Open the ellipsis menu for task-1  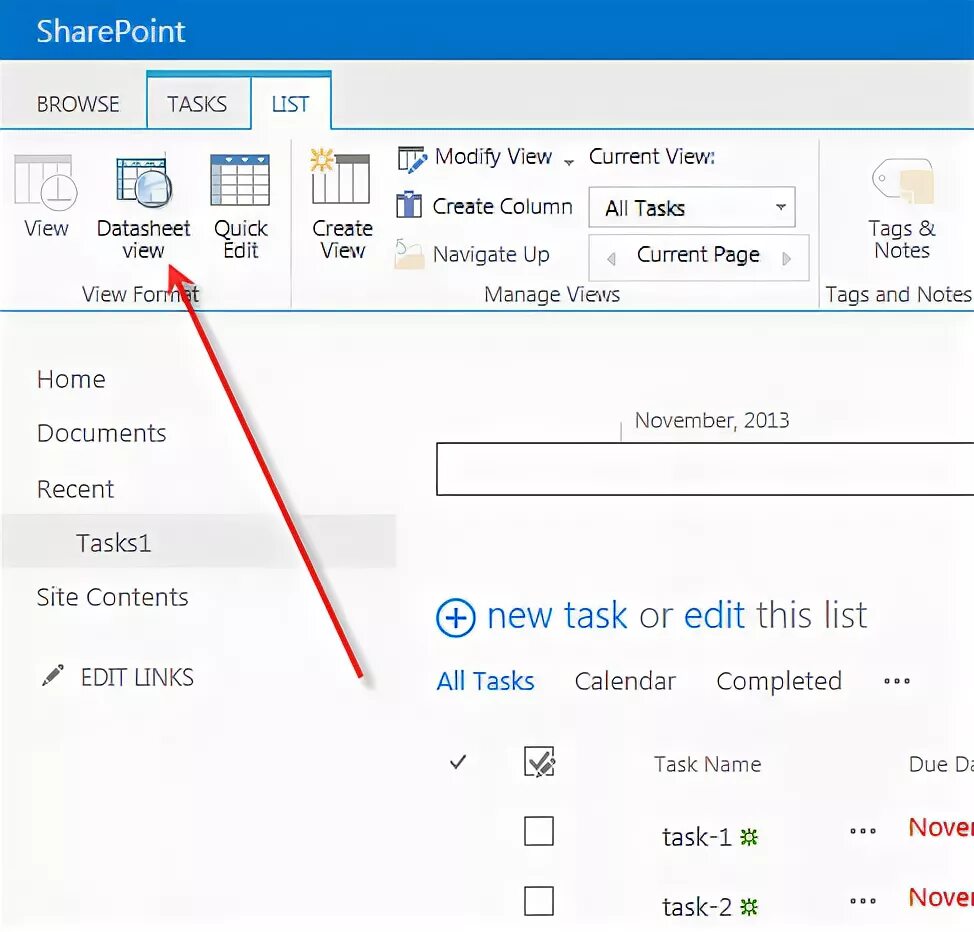click(x=863, y=831)
